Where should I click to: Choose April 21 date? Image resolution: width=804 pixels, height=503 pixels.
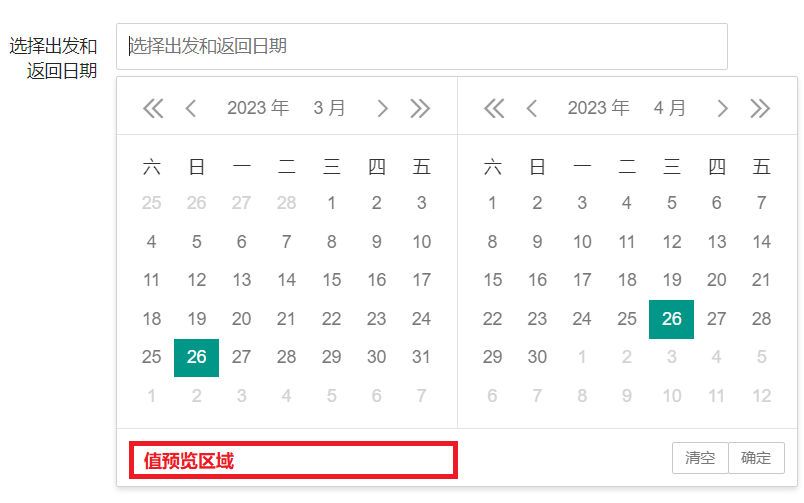[761, 280]
